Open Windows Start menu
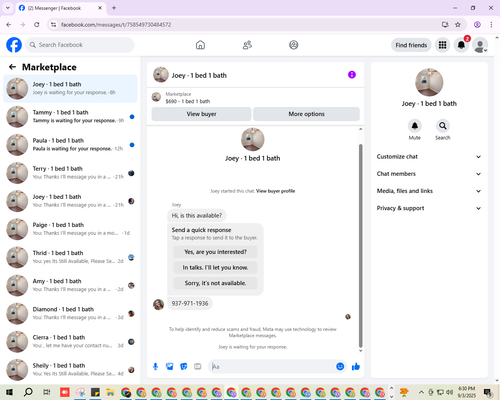500x400 pixels. pyautogui.click(x=9, y=392)
